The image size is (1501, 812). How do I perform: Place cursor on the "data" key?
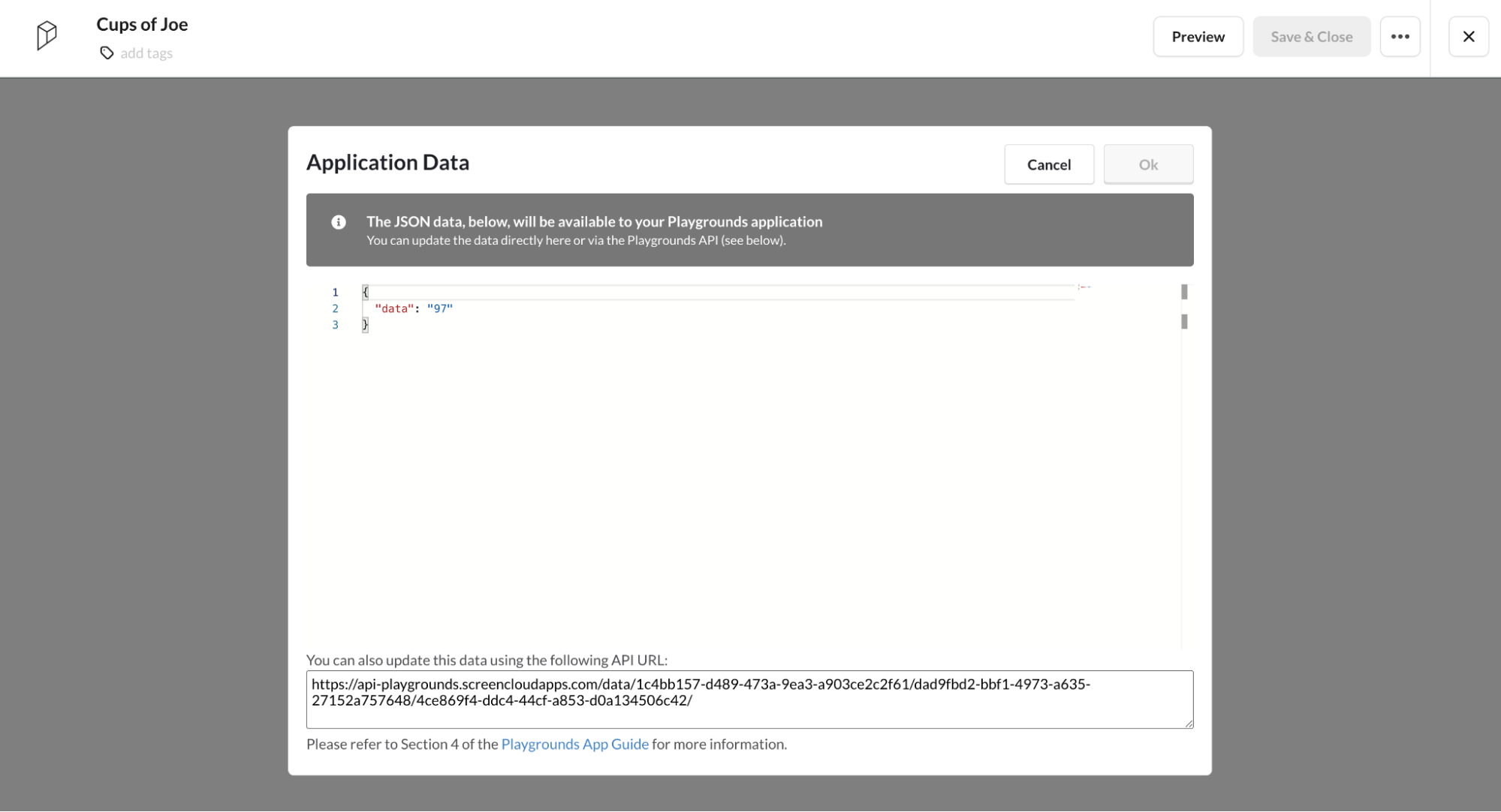click(393, 308)
